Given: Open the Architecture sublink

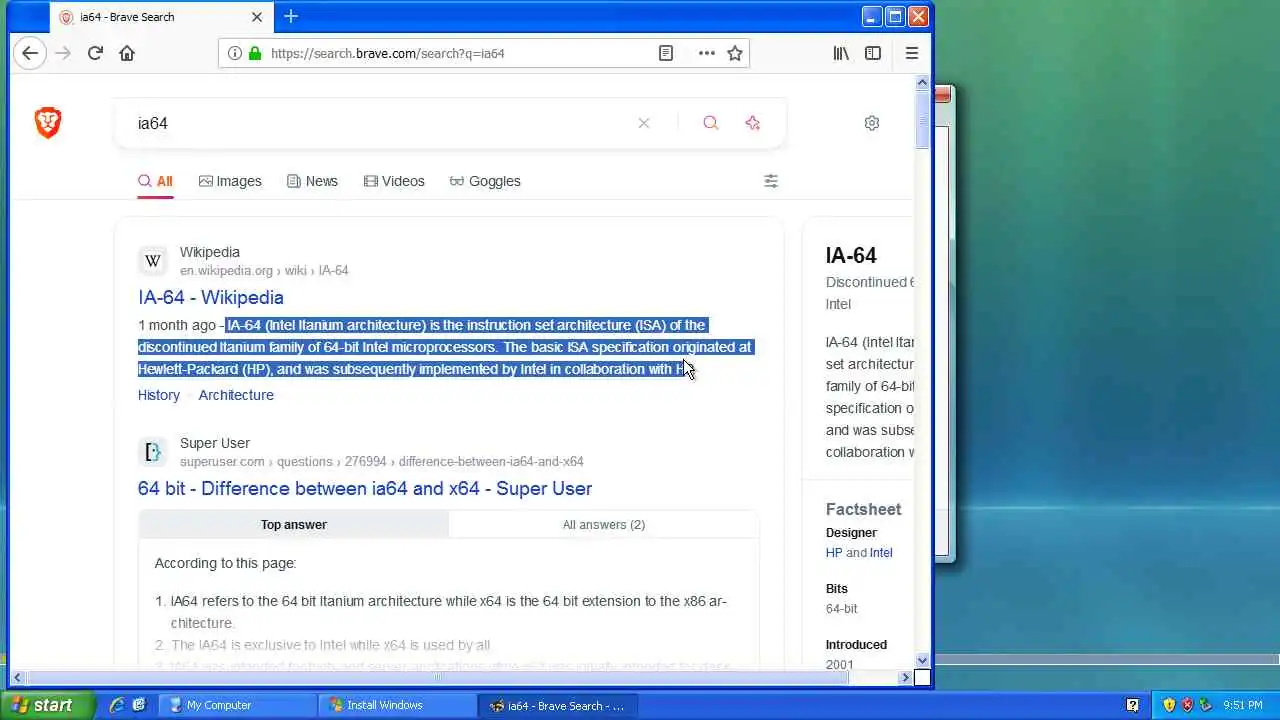Looking at the screenshot, I should [236, 395].
